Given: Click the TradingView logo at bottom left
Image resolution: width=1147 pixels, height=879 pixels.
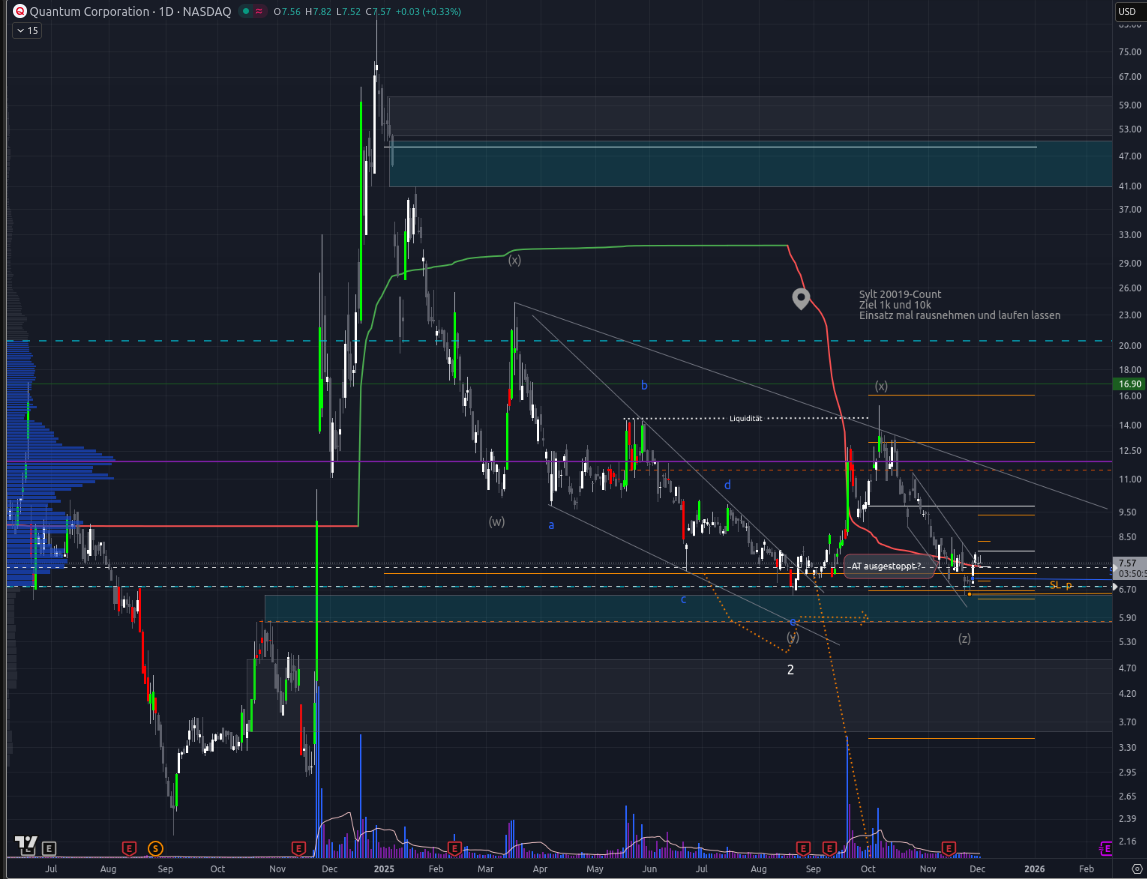Looking at the screenshot, I should click(27, 847).
